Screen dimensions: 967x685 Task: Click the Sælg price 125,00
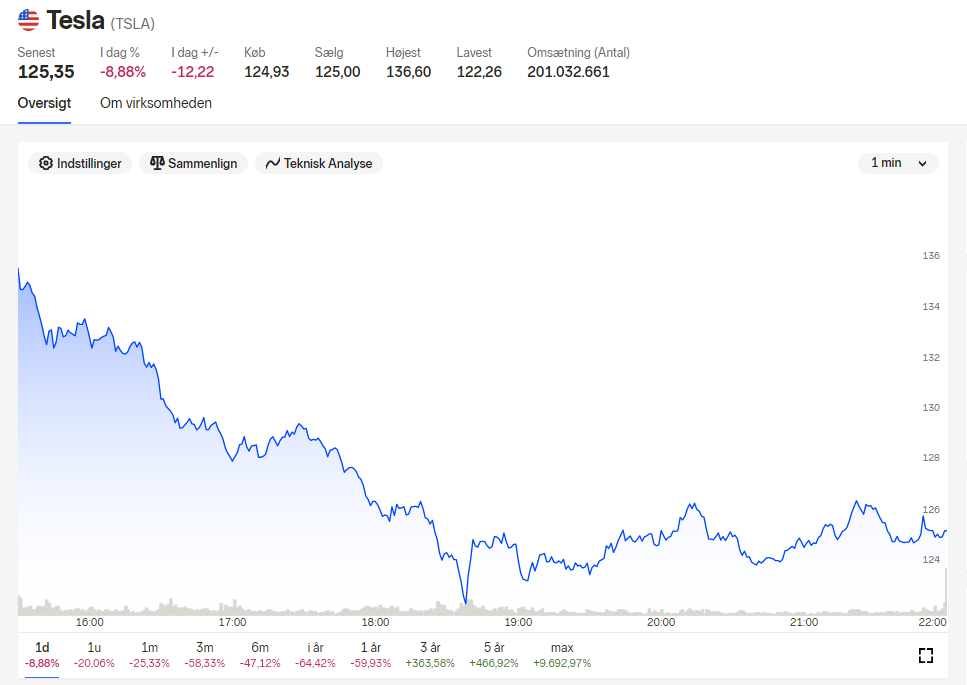337,72
